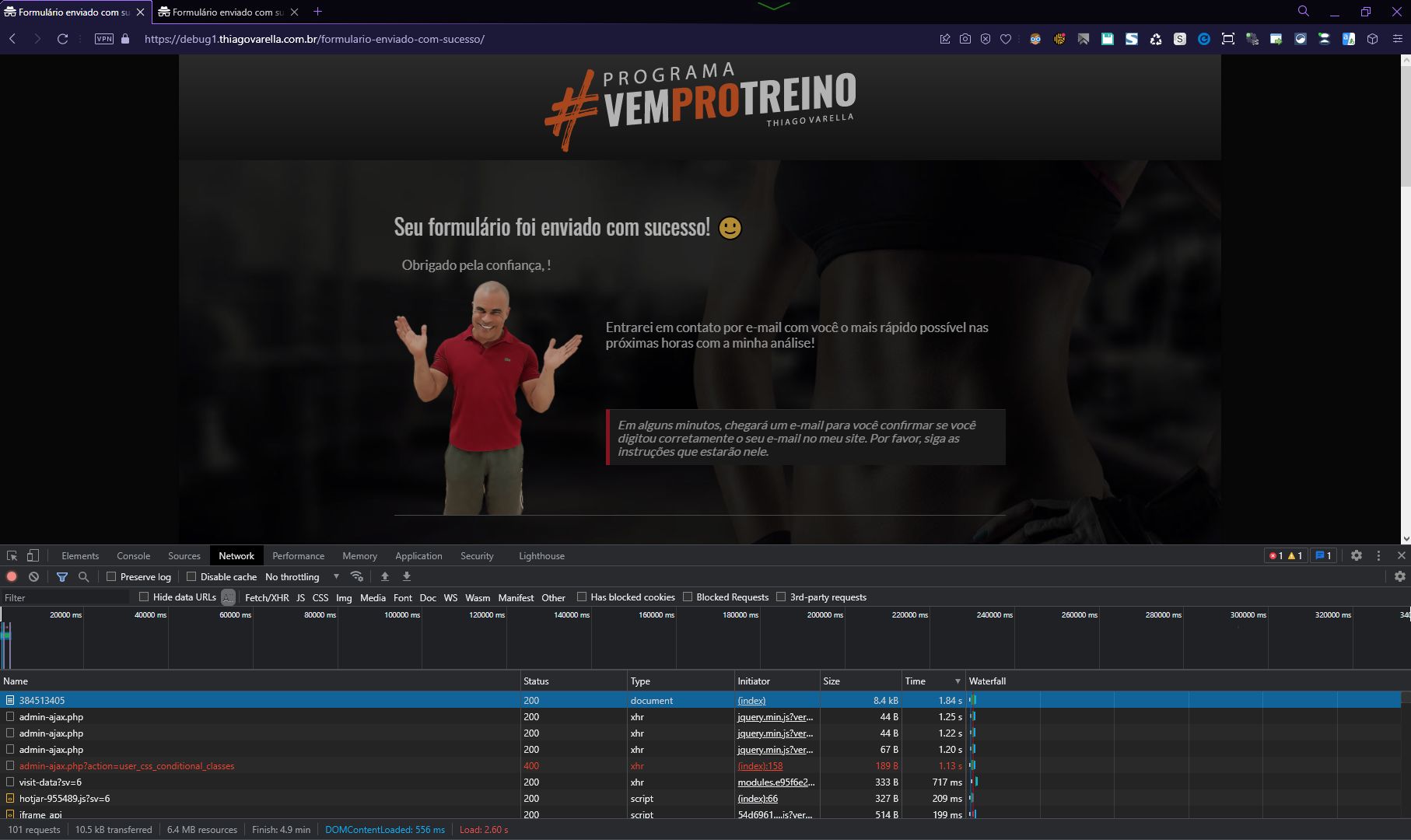1411x840 pixels.
Task: Sort requests by the Size column header
Action: 860,681
